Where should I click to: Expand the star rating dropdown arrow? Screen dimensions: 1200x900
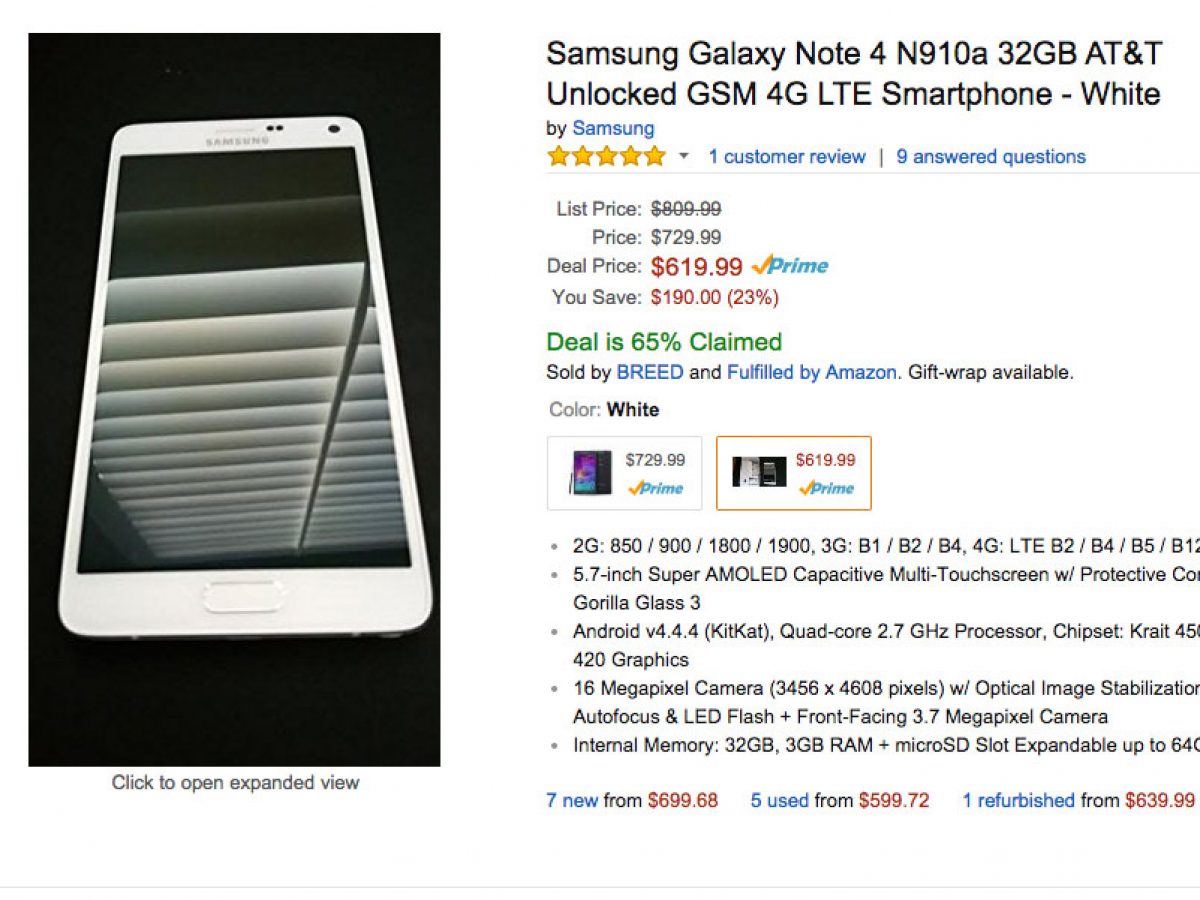pyautogui.click(x=684, y=157)
